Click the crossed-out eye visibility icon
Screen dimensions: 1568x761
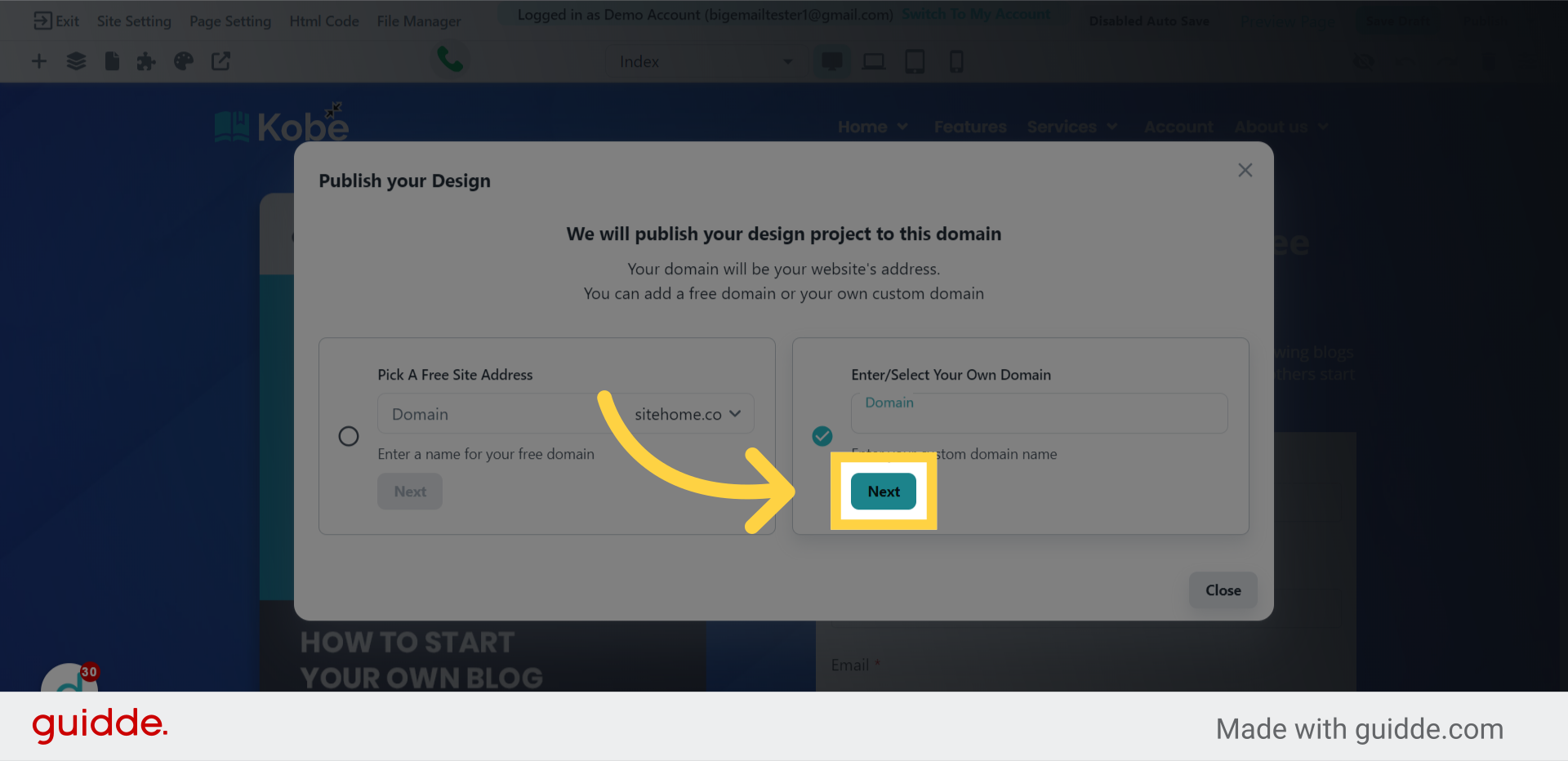click(x=1364, y=61)
